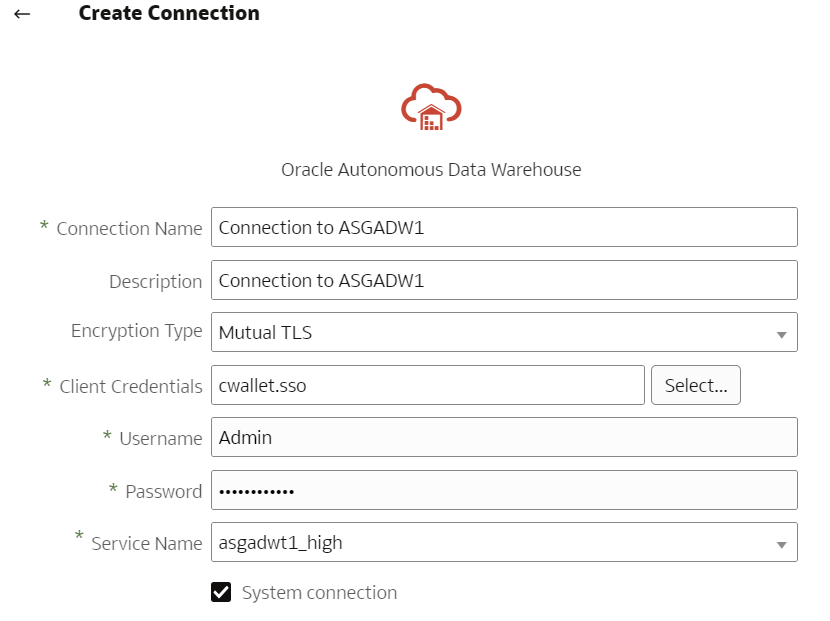Click inside the Password field
Viewport: 830px width, 621px height.
[504, 491]
